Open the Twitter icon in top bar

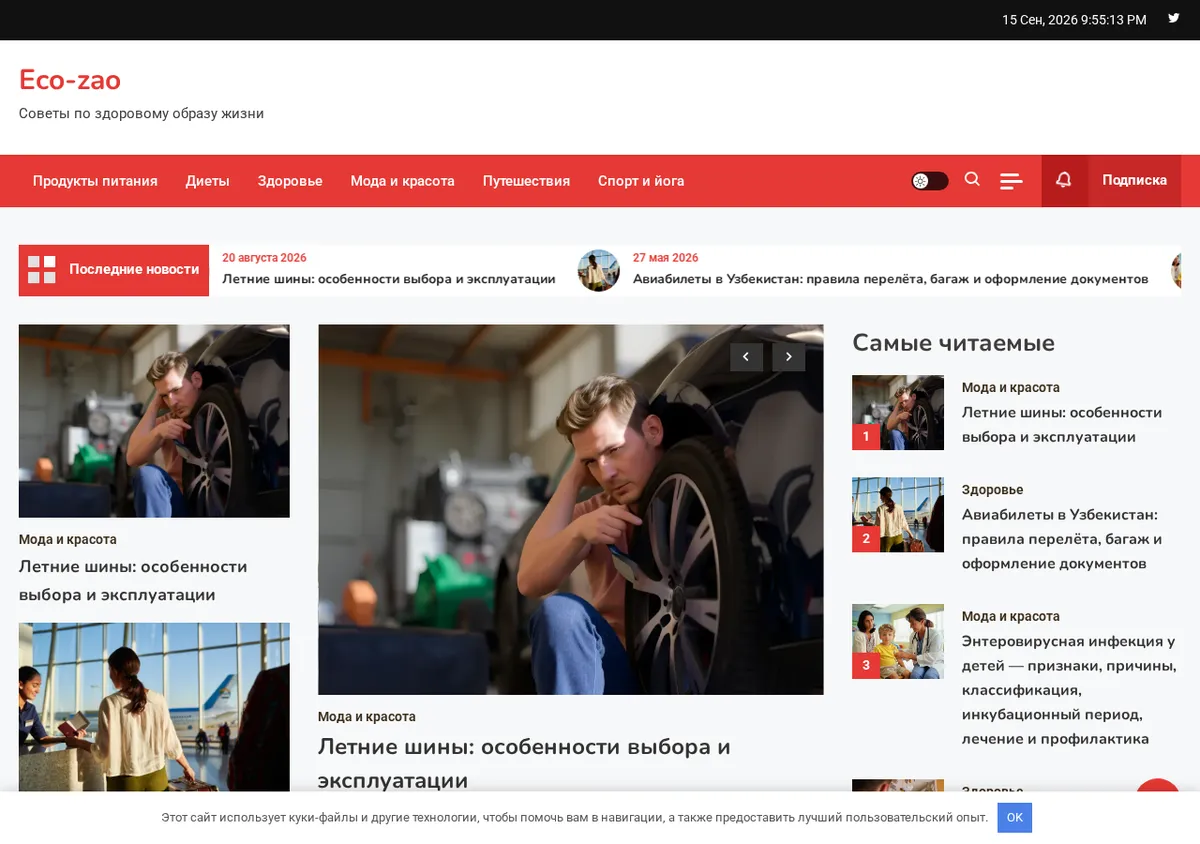coord(1174,18)
